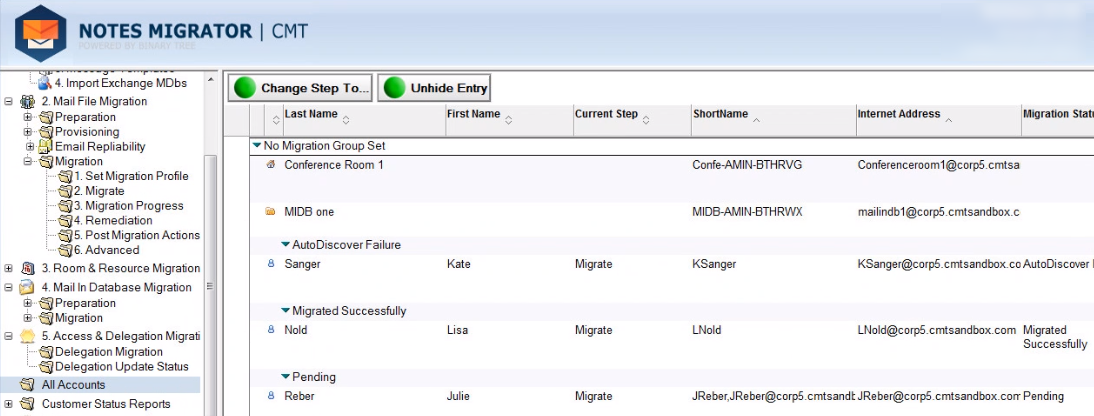Click the All Accounts folder icon
Screen dimensions: 1094x416
[27, 385]
